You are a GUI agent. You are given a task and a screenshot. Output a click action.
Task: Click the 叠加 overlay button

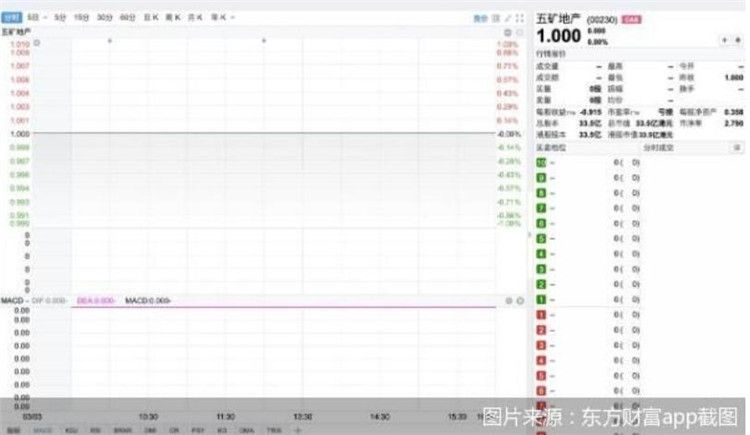pyautogui.click(x=479, y=18)
